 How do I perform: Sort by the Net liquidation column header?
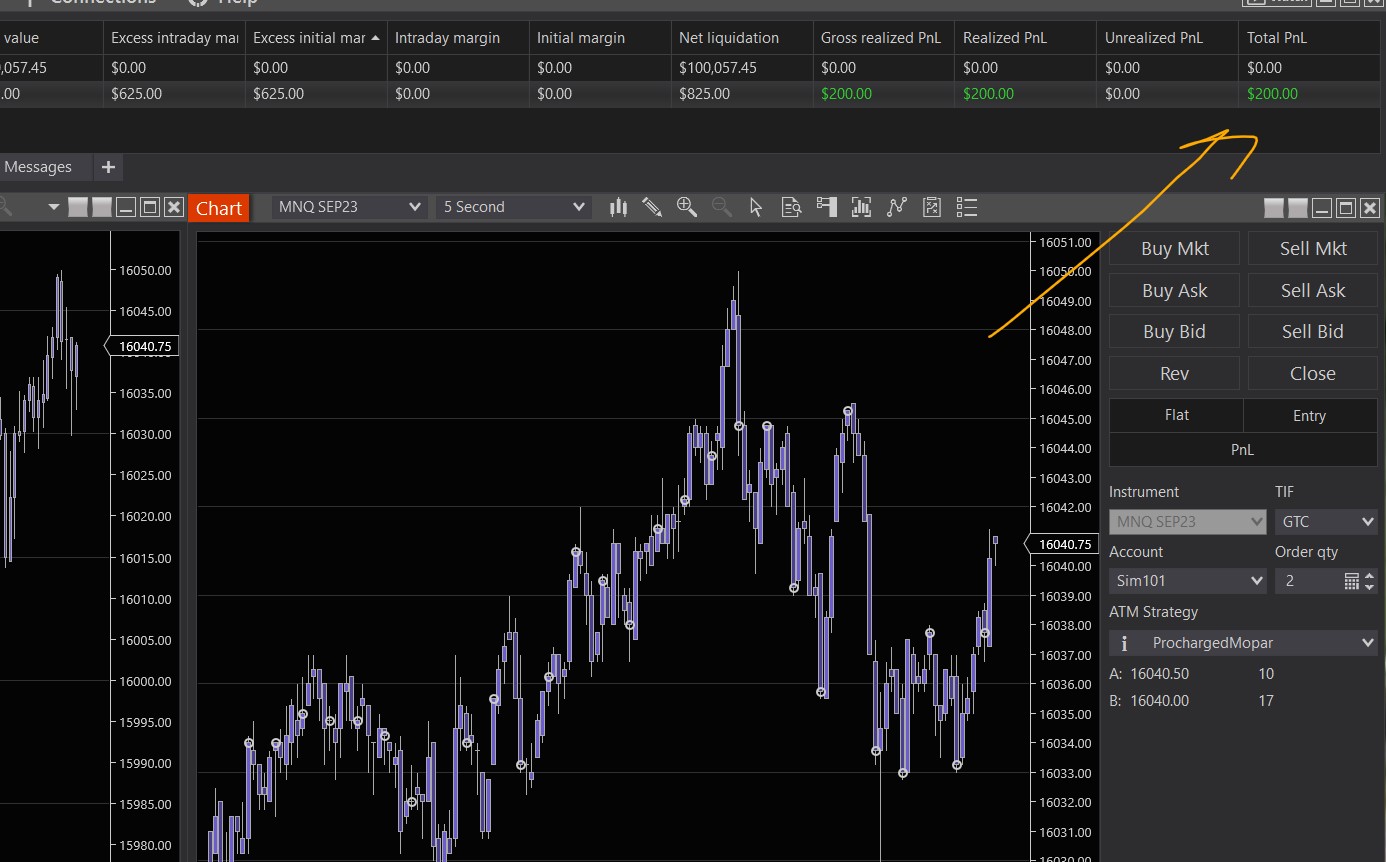(729, 38)
